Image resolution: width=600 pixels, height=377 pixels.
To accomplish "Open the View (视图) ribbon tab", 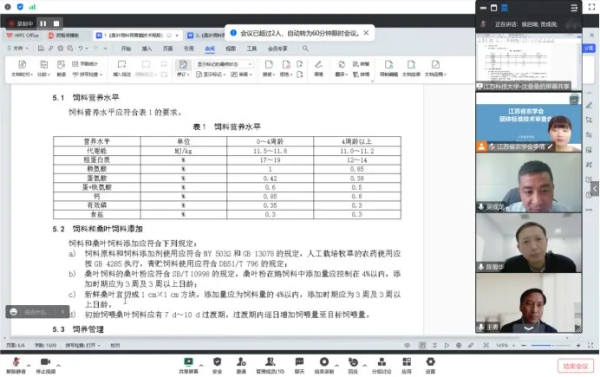I will (230, 49).
